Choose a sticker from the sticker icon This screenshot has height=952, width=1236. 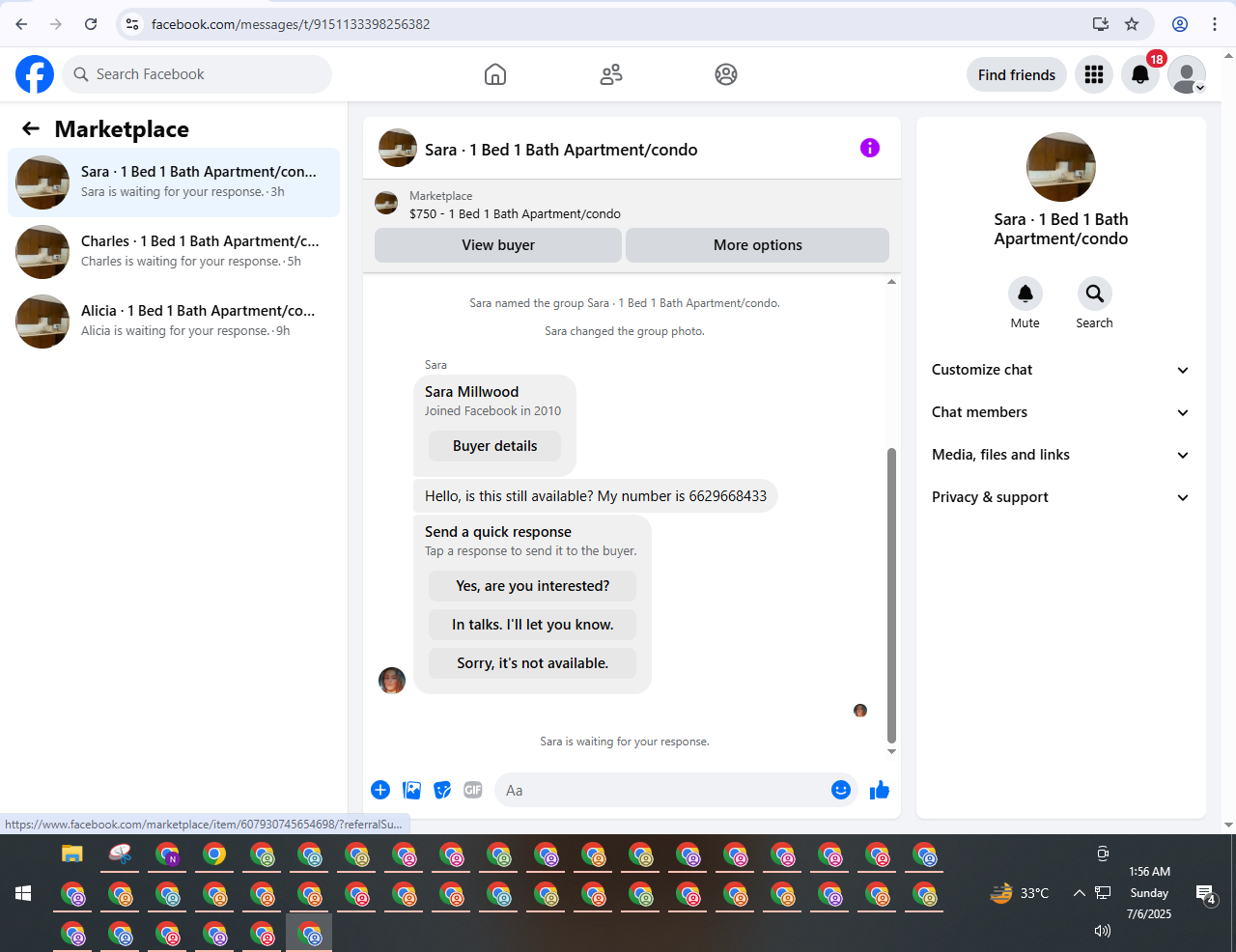[442, 790]
